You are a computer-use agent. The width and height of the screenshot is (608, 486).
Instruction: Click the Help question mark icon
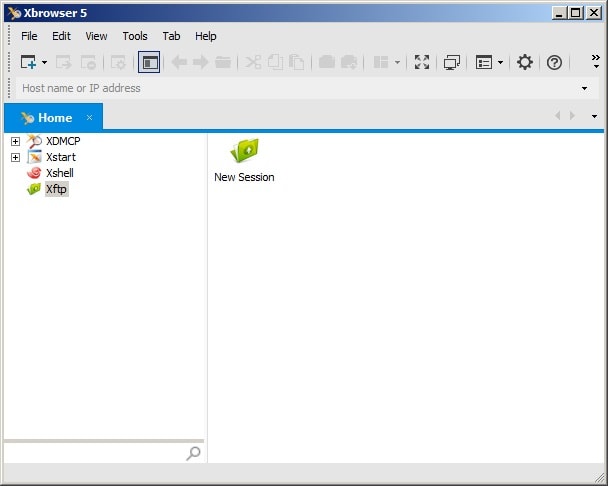tap(554, 62)
